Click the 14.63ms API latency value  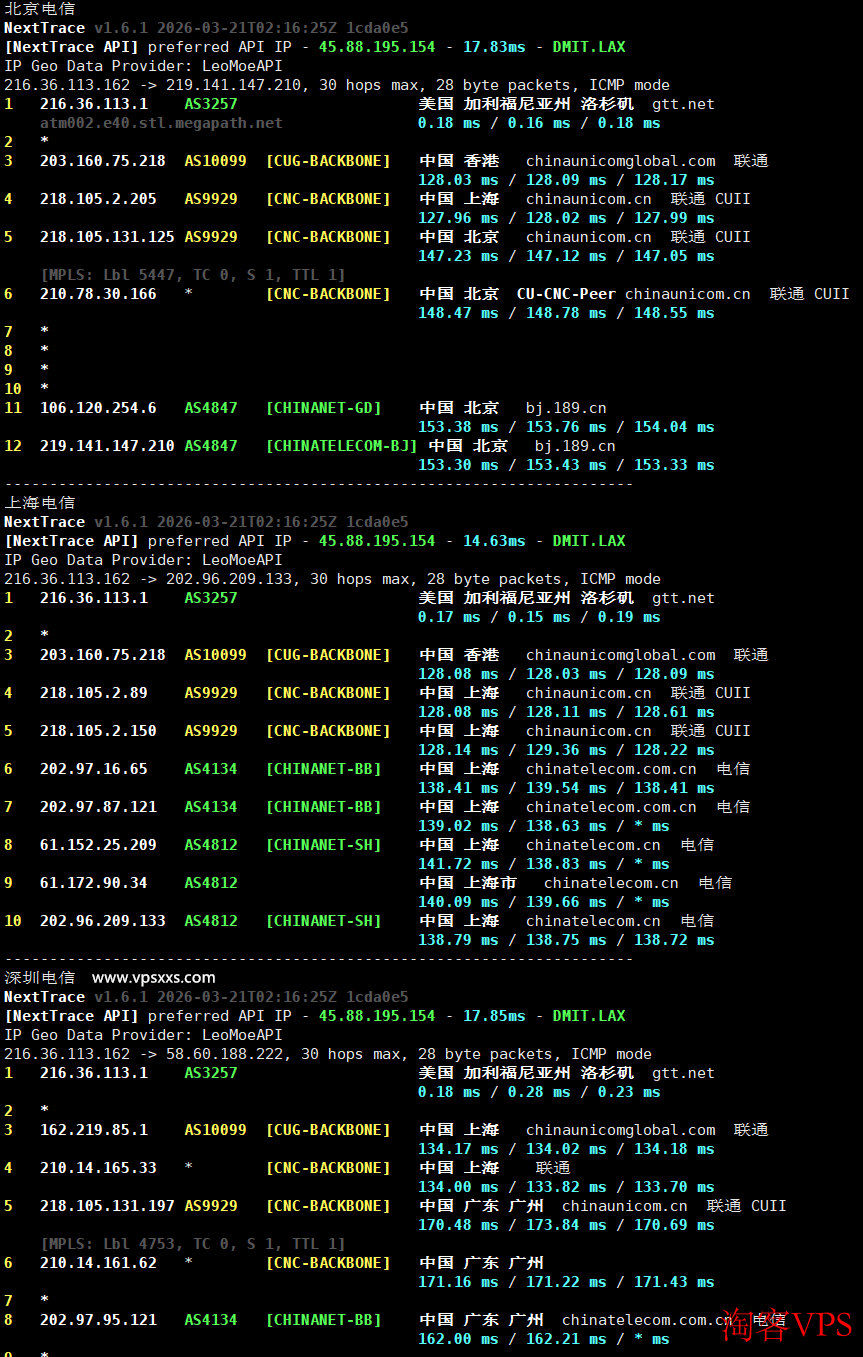493,541
